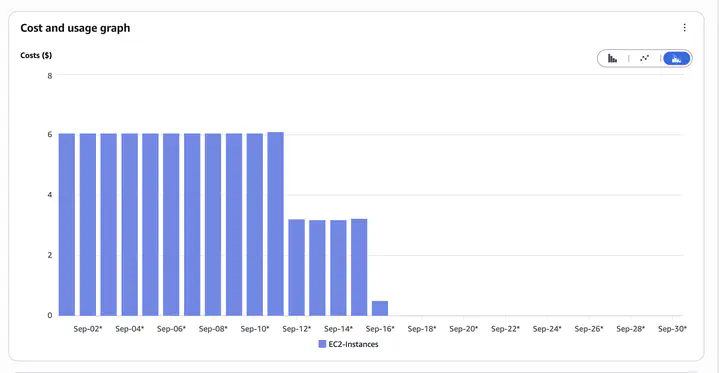Switch to the bar chart view icon
This screenshot has width=720, height=373.
[x=612, y=58]
